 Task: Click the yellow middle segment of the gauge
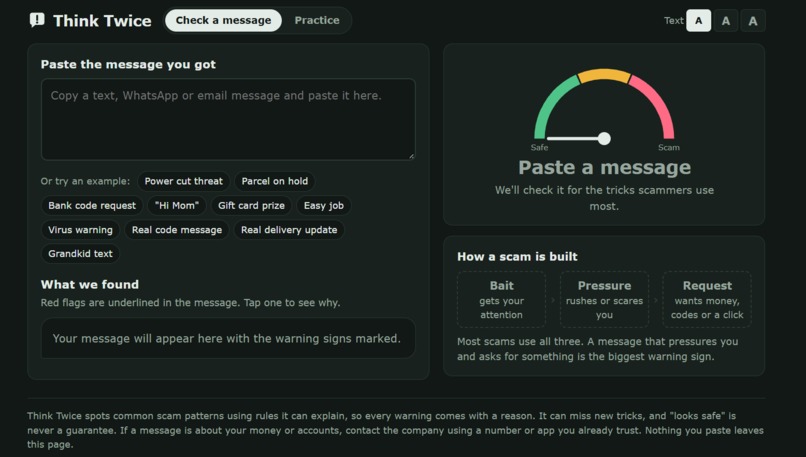pos(604,75)
